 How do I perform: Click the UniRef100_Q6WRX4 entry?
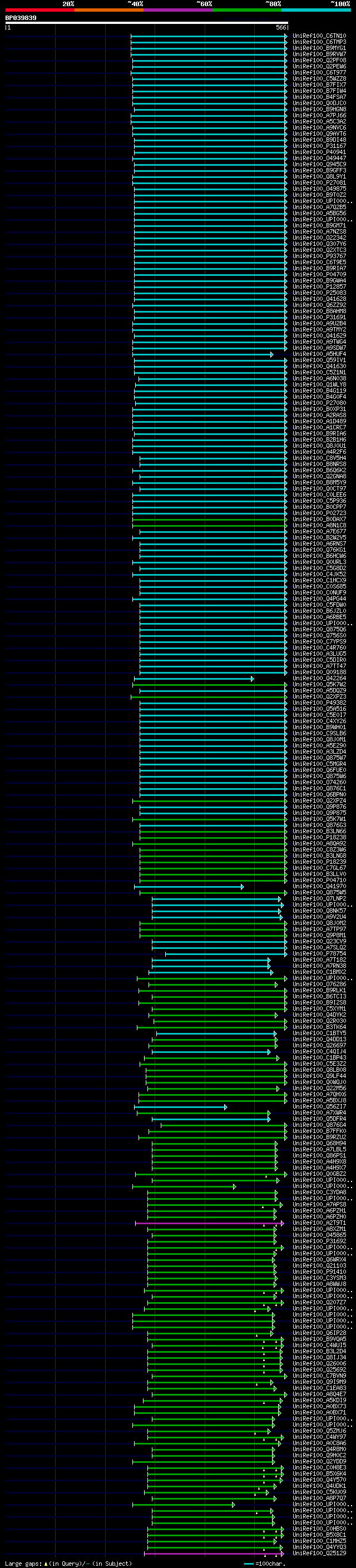pyautogui.click(x=319, y=1259)
